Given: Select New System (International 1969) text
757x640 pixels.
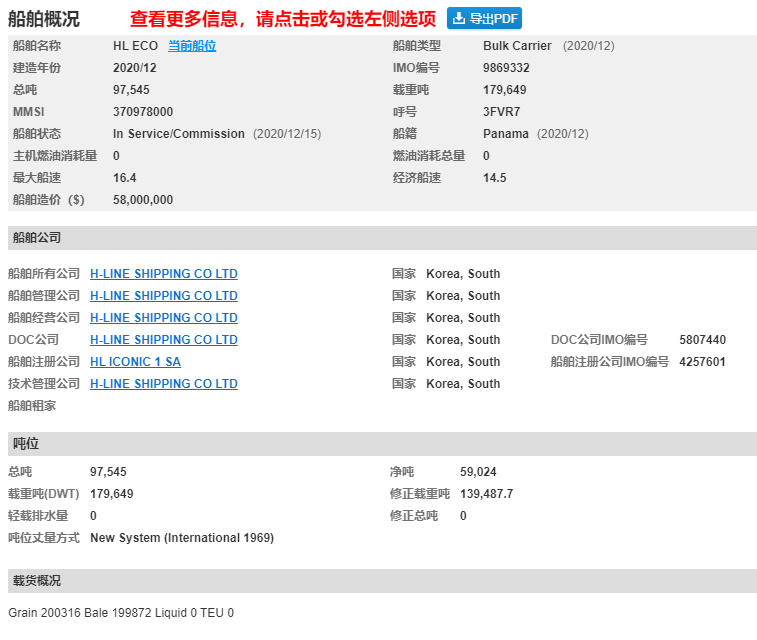Looking at the screenshot, I should coord(182,538).
